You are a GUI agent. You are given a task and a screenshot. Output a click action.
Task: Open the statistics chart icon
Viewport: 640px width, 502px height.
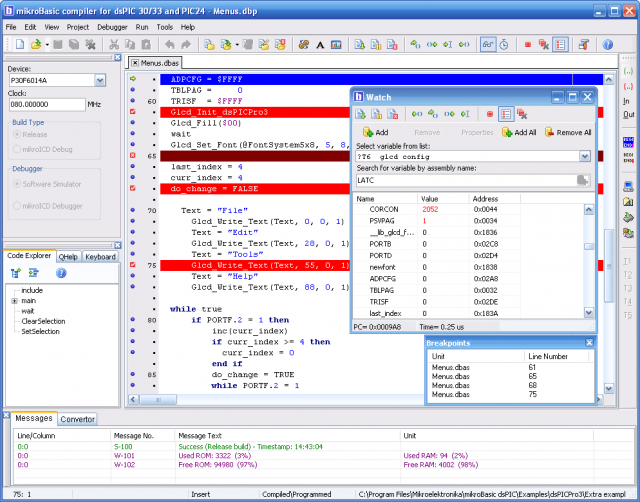(x=336, y=44)
